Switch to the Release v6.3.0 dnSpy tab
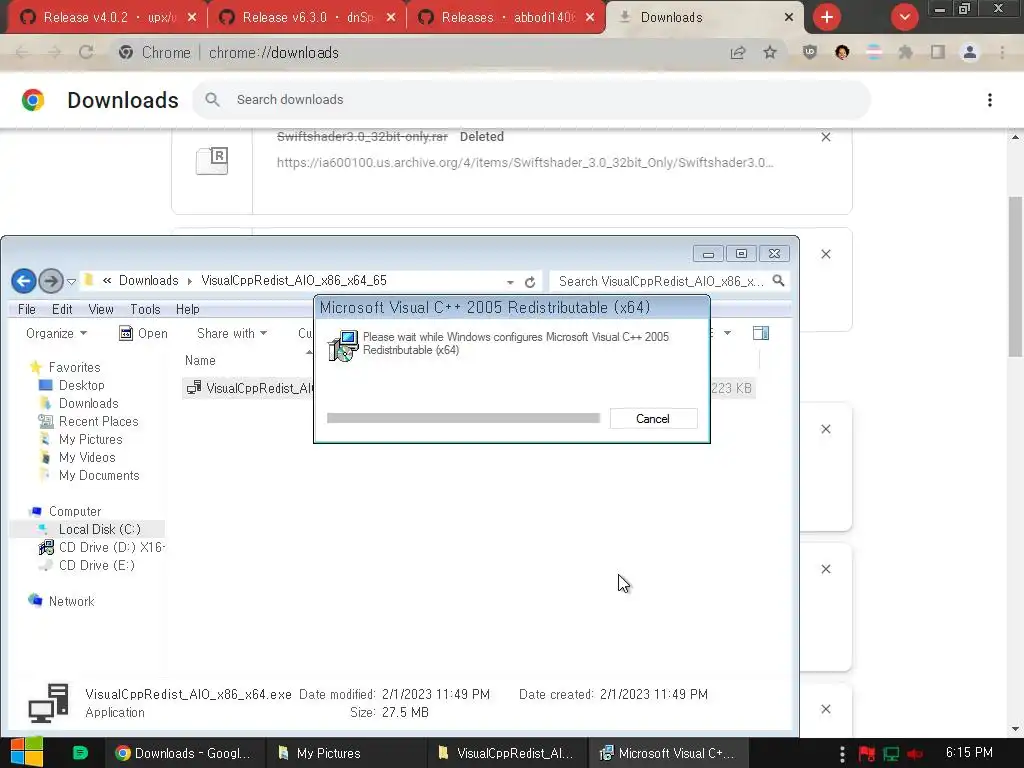 (307, 18)
